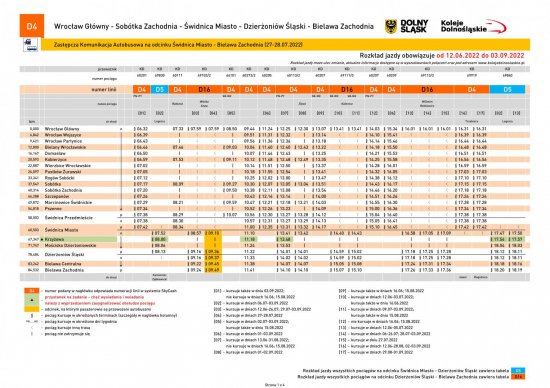Screen dimensions: 550x388
Task: Click the yellow Zastępcza Komunikacja Autobusowa banner
Action: (x=285, y=45)
